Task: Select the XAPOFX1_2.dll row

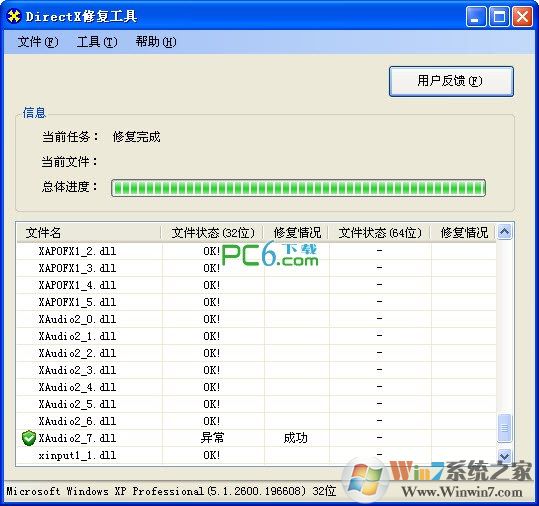Action: (x=256, y=251)
